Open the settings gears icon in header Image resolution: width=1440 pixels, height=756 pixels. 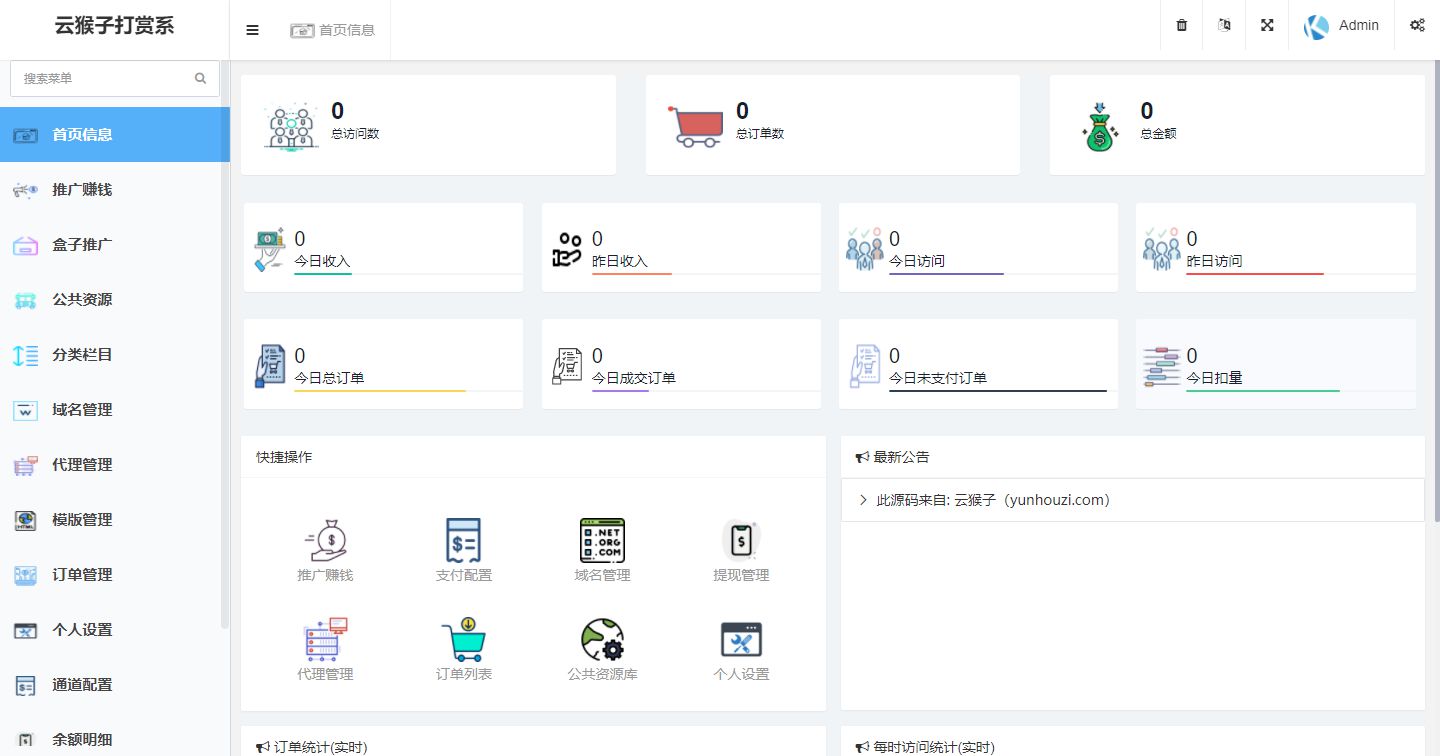tap(1417, 26)
